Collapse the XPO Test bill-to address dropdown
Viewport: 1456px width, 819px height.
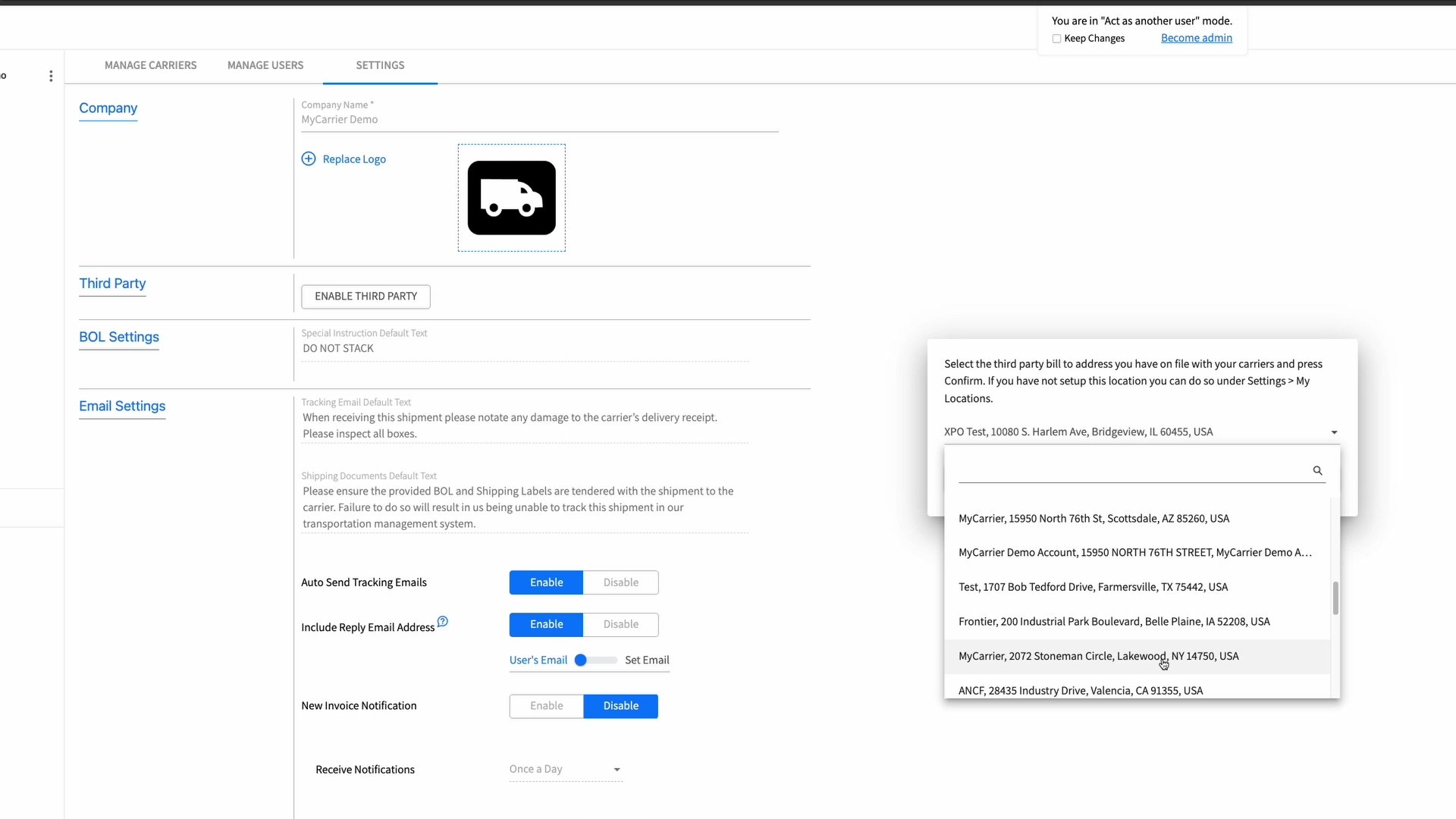(x=1334, y=432)
